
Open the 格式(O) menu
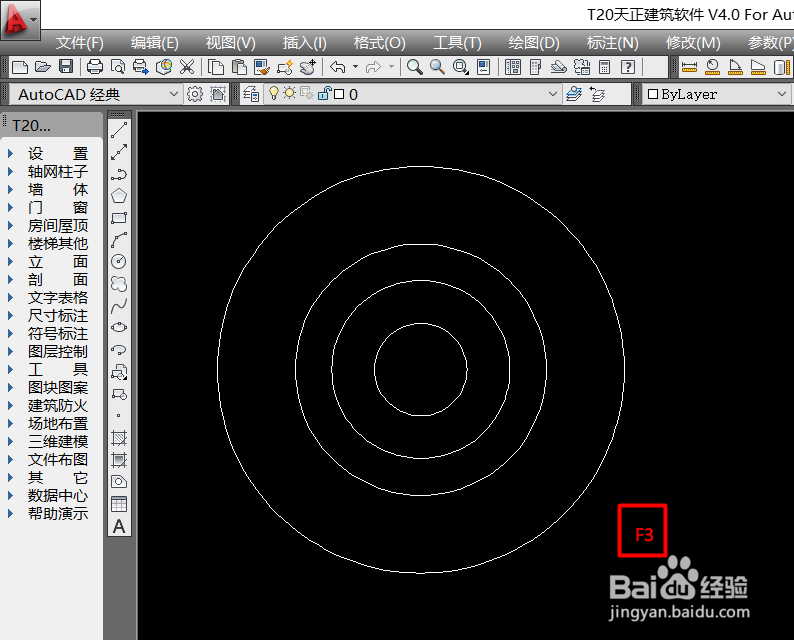point(379,43)
